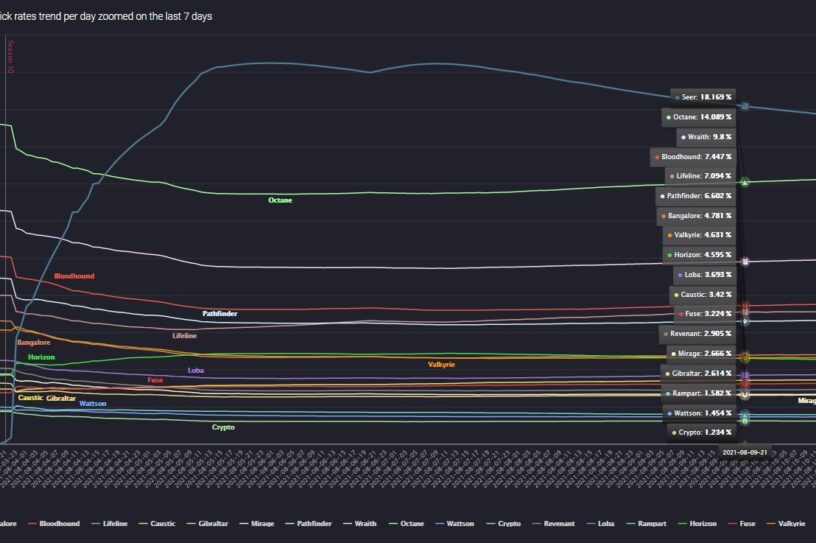Viewport: 816px width, 543px height.
Task: Click the 'Mirage: 2.666 %' tooltip entry
Action: [702, 353]
